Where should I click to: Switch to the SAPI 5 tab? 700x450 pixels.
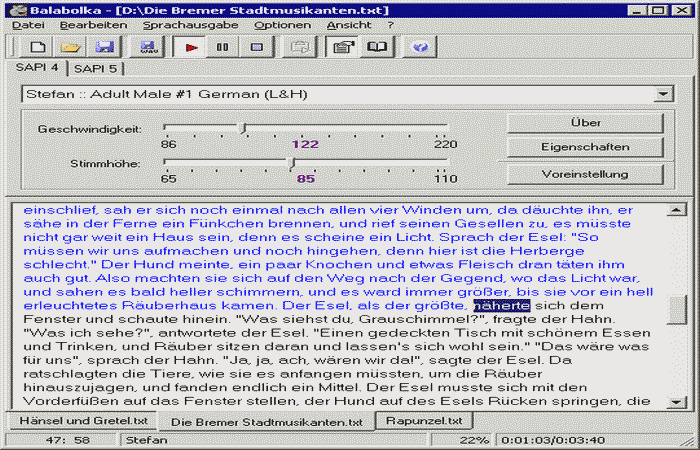tap(95, 69)
